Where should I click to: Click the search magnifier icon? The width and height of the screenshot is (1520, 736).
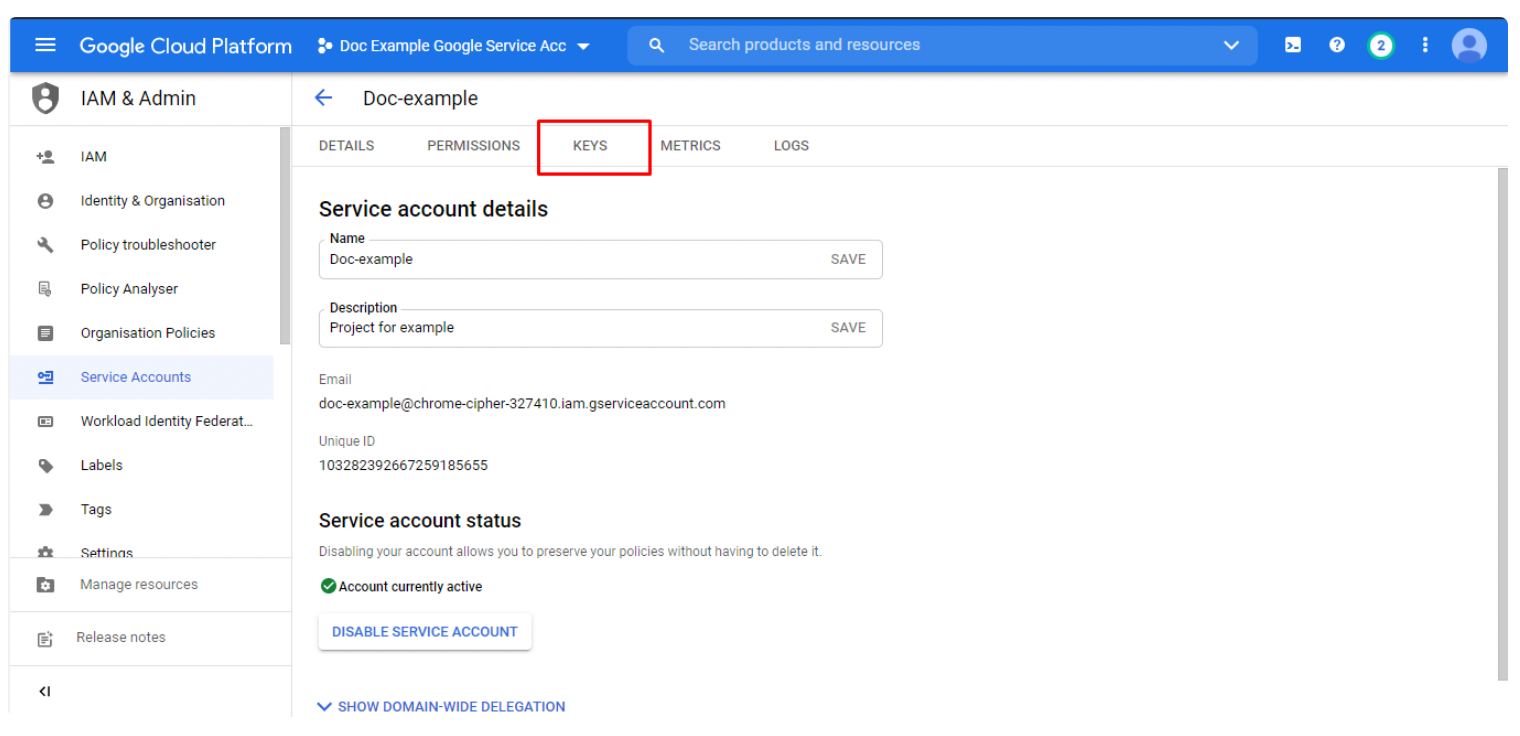[x=657, y=45]
